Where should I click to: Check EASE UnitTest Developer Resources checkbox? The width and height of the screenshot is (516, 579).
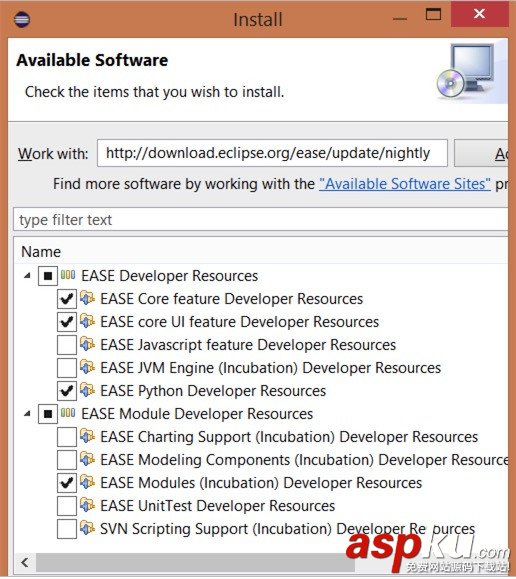67,506
